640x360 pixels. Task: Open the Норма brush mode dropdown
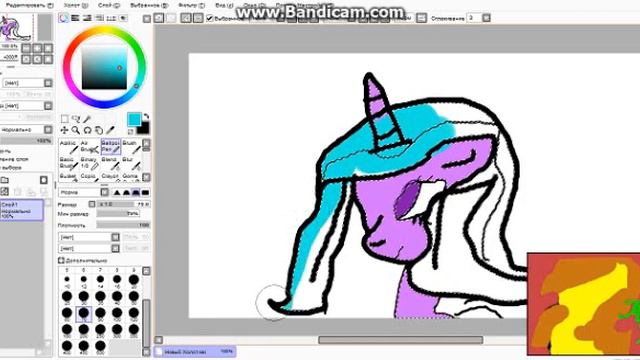coord(84,192)
